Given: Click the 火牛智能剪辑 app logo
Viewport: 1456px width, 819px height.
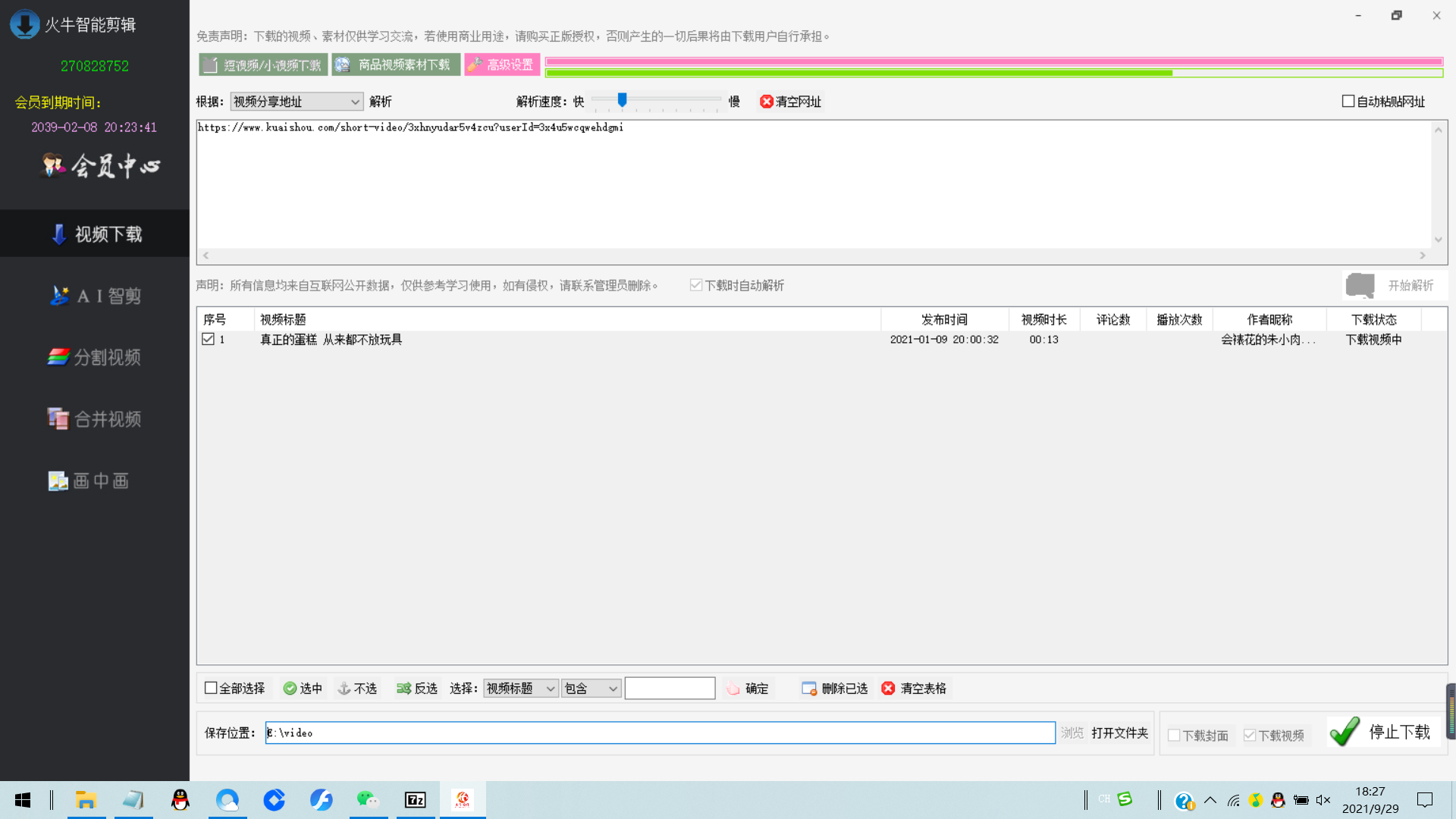Looking at the screenshot, I should pyautogui.click(x=25, y=24).
